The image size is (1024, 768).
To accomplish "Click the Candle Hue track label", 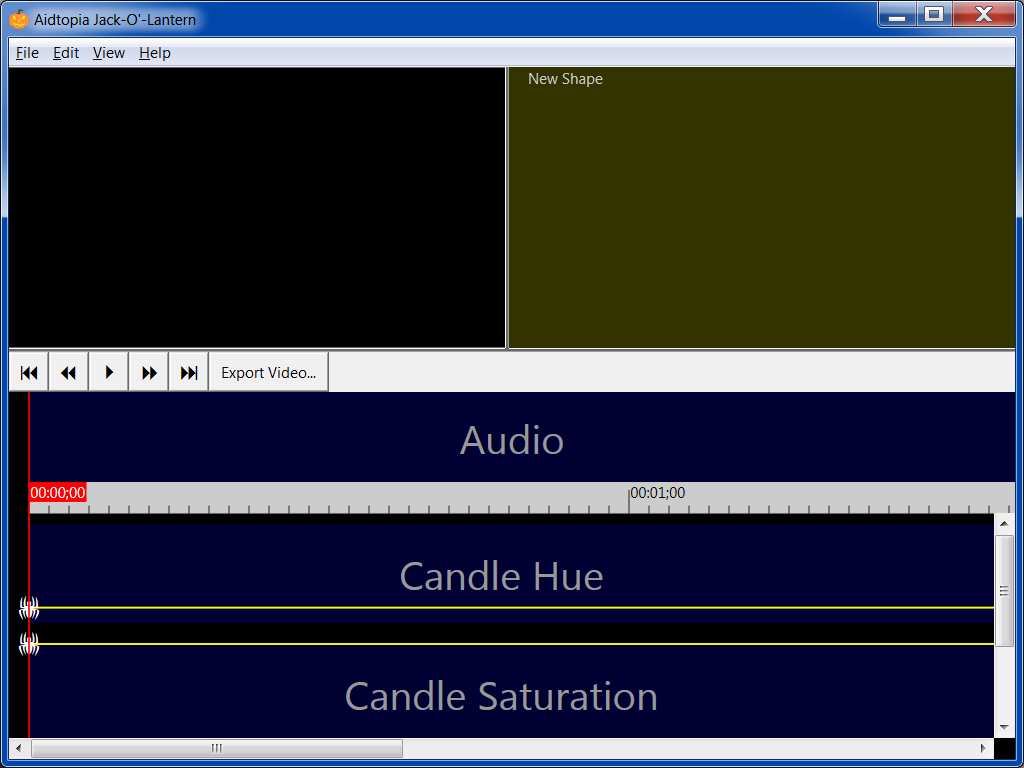I will [501, 576].
